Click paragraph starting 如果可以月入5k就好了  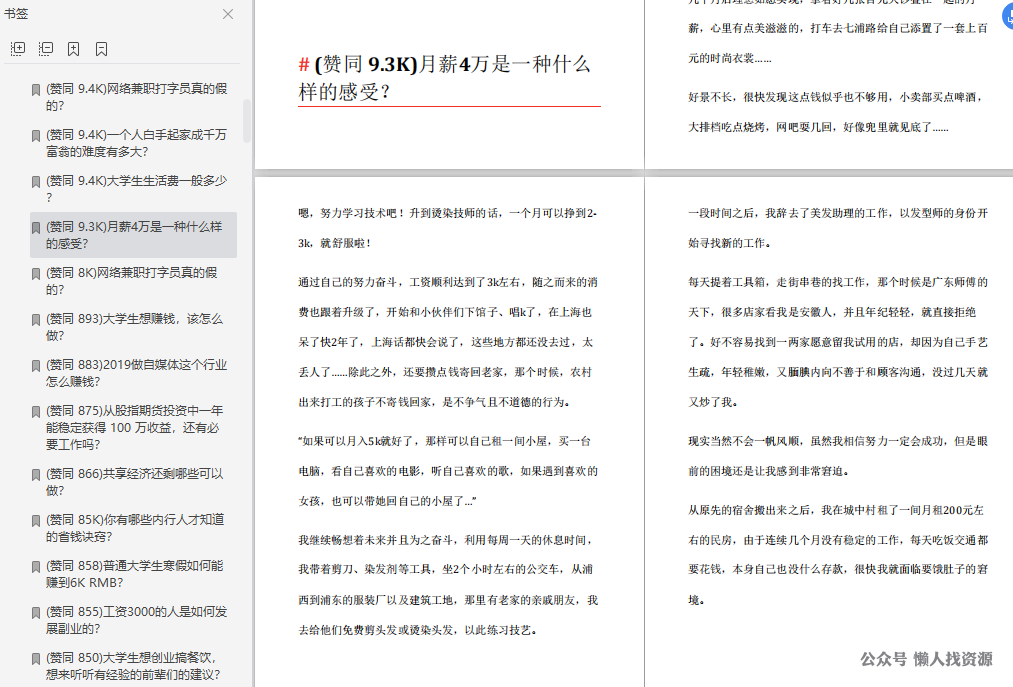click(447, 470)
